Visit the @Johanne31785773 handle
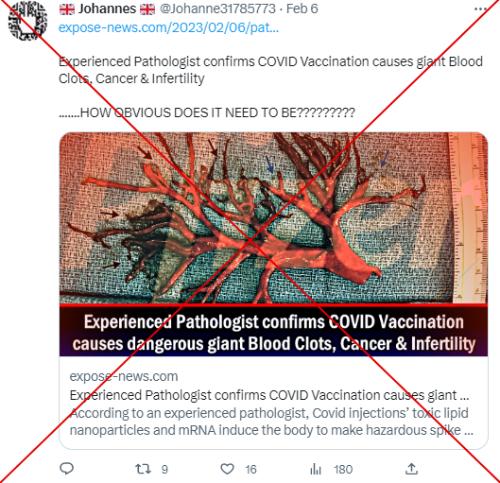This screenshot has height=483, width=500. click(x=217, y=9)
